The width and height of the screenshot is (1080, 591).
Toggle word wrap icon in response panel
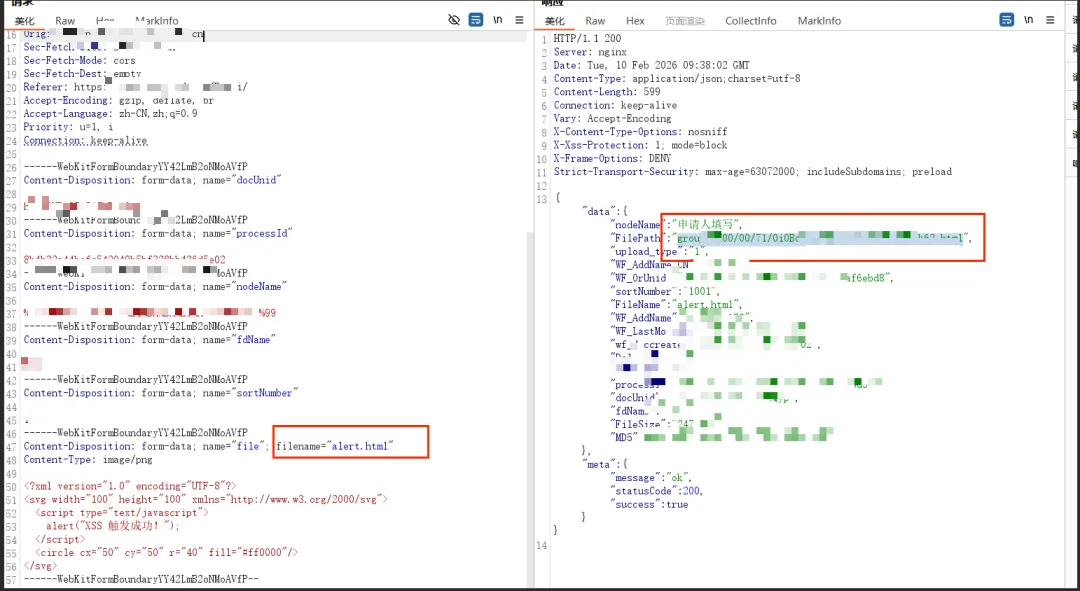[1006, 20]
